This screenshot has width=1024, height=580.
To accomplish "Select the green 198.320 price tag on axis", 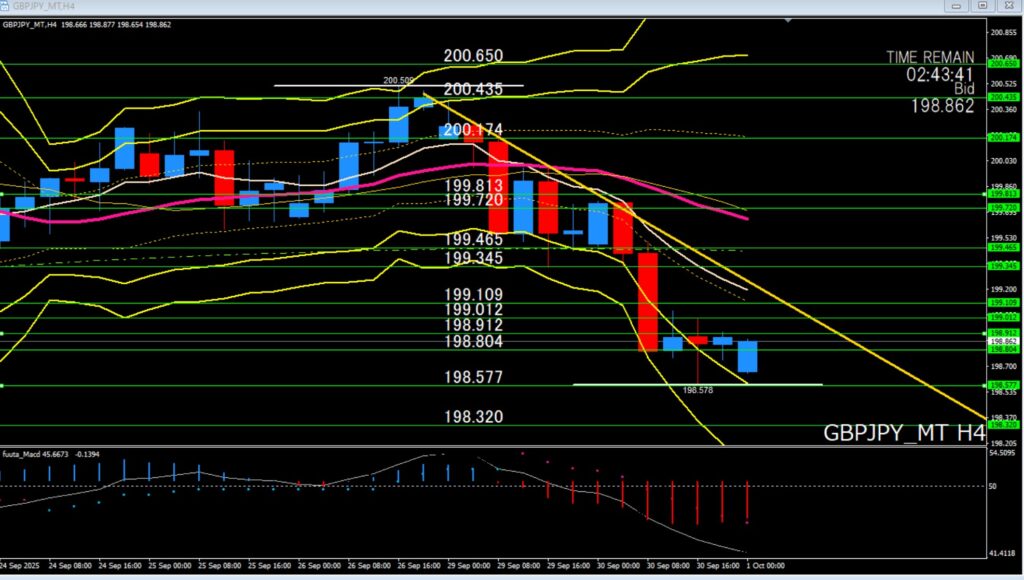I will (x=1001, y=425).
